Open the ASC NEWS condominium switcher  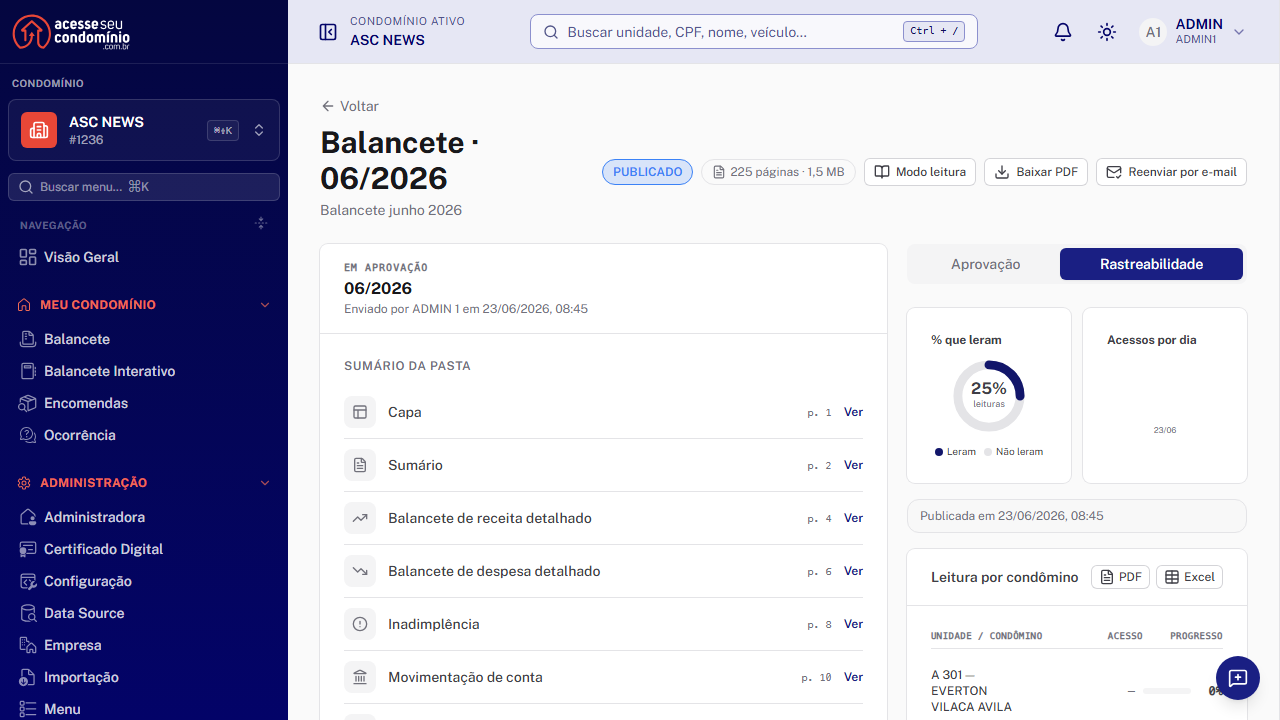(x=144, y=130)
